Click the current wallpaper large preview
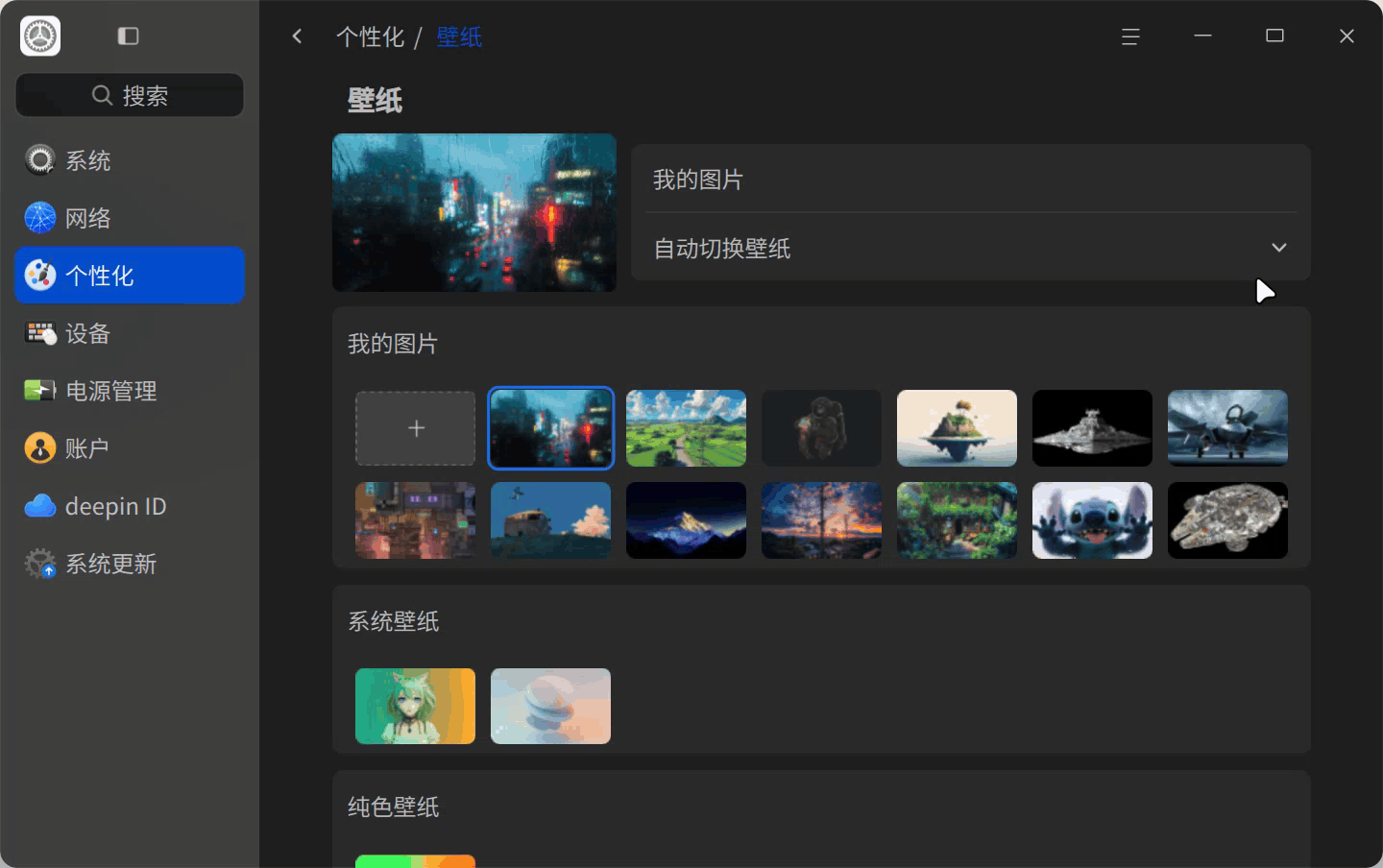This screenshot has height=868, width=1383. coord(474,212)
